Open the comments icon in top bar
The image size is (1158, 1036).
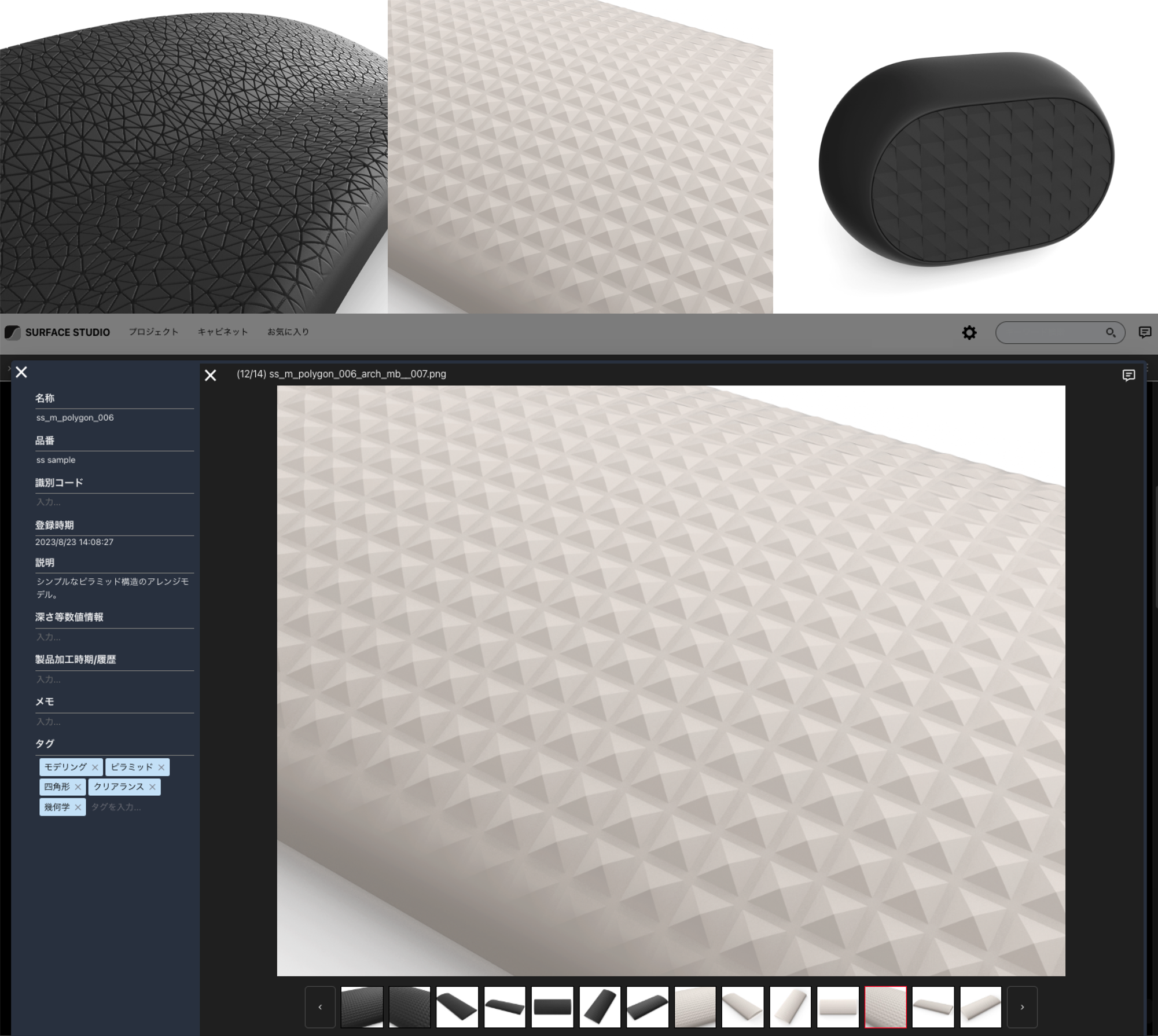coord(1145,332)
